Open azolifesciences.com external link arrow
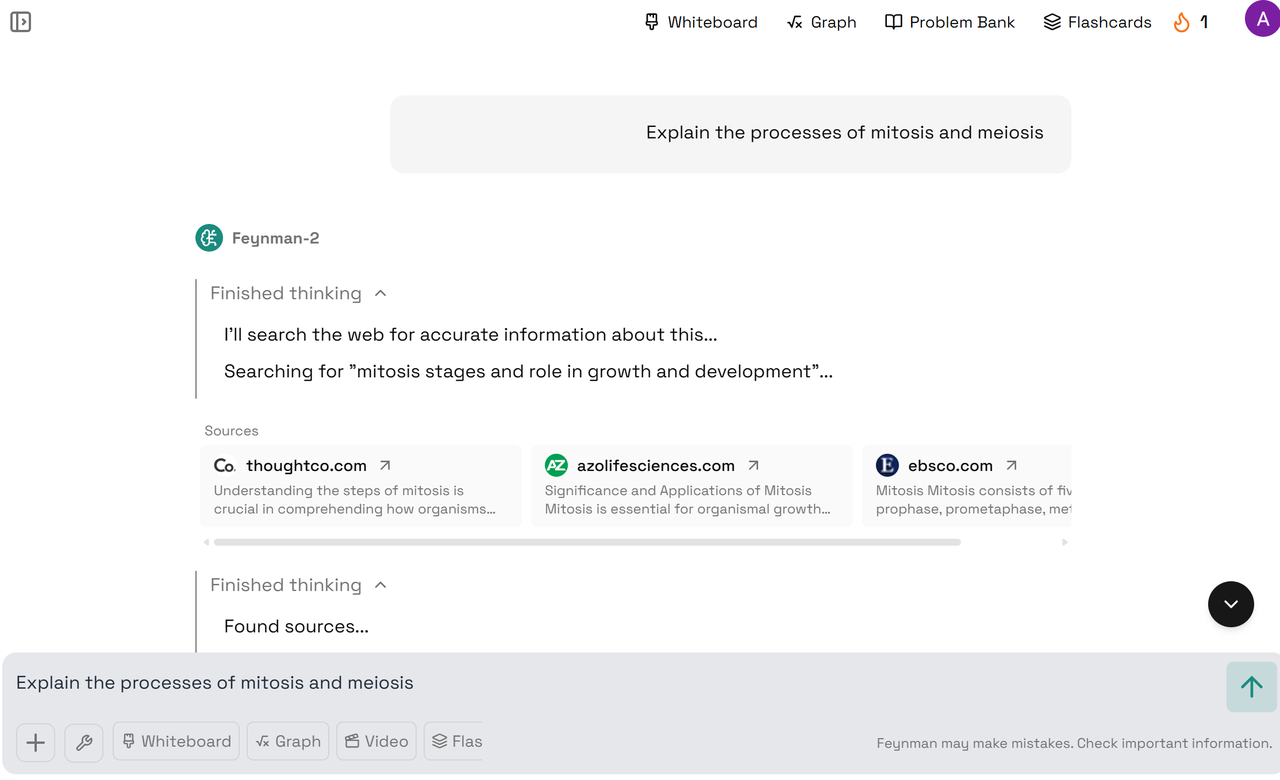Image resolution: width=1280 pixels, height=780 pixels. click(754, 466)
